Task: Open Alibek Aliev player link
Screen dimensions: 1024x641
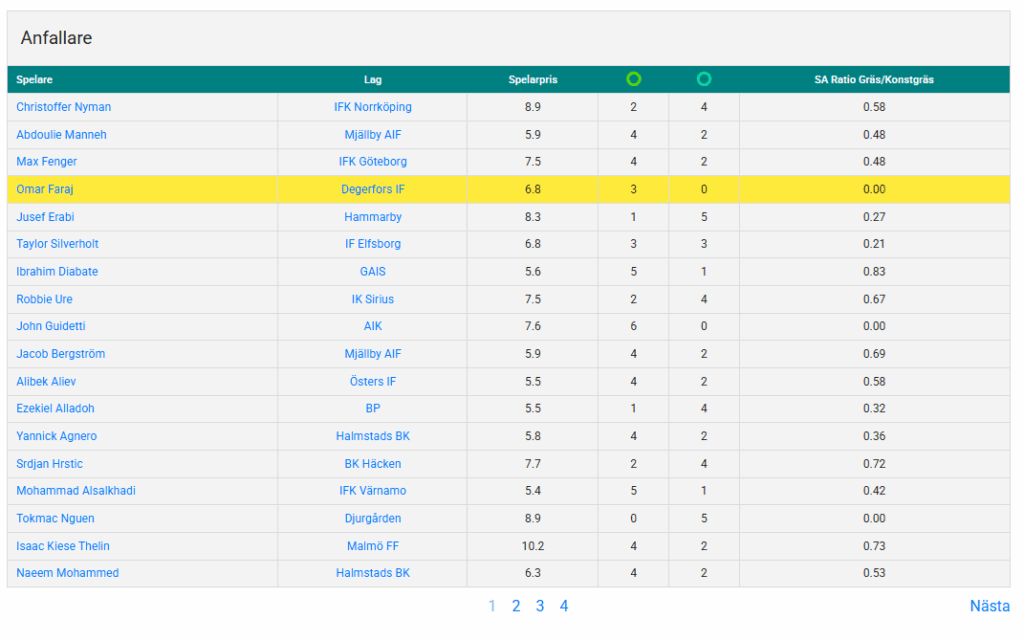Action: [46, 381]
